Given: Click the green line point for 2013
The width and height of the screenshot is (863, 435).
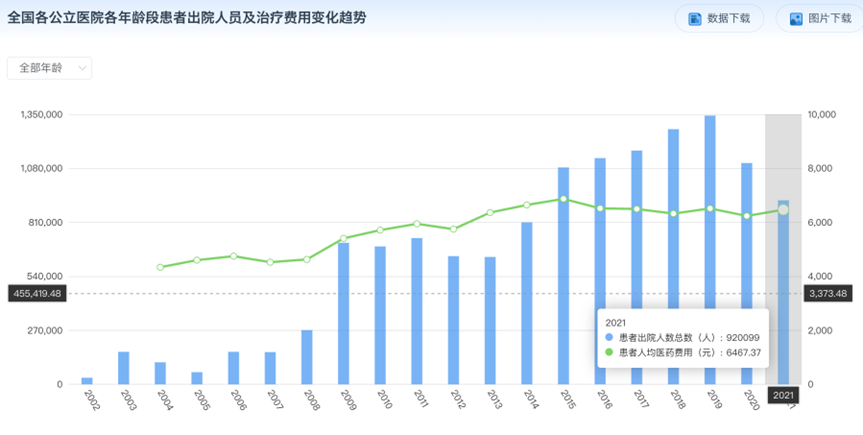Looking at the screenshot, I should tap(490, 212).
